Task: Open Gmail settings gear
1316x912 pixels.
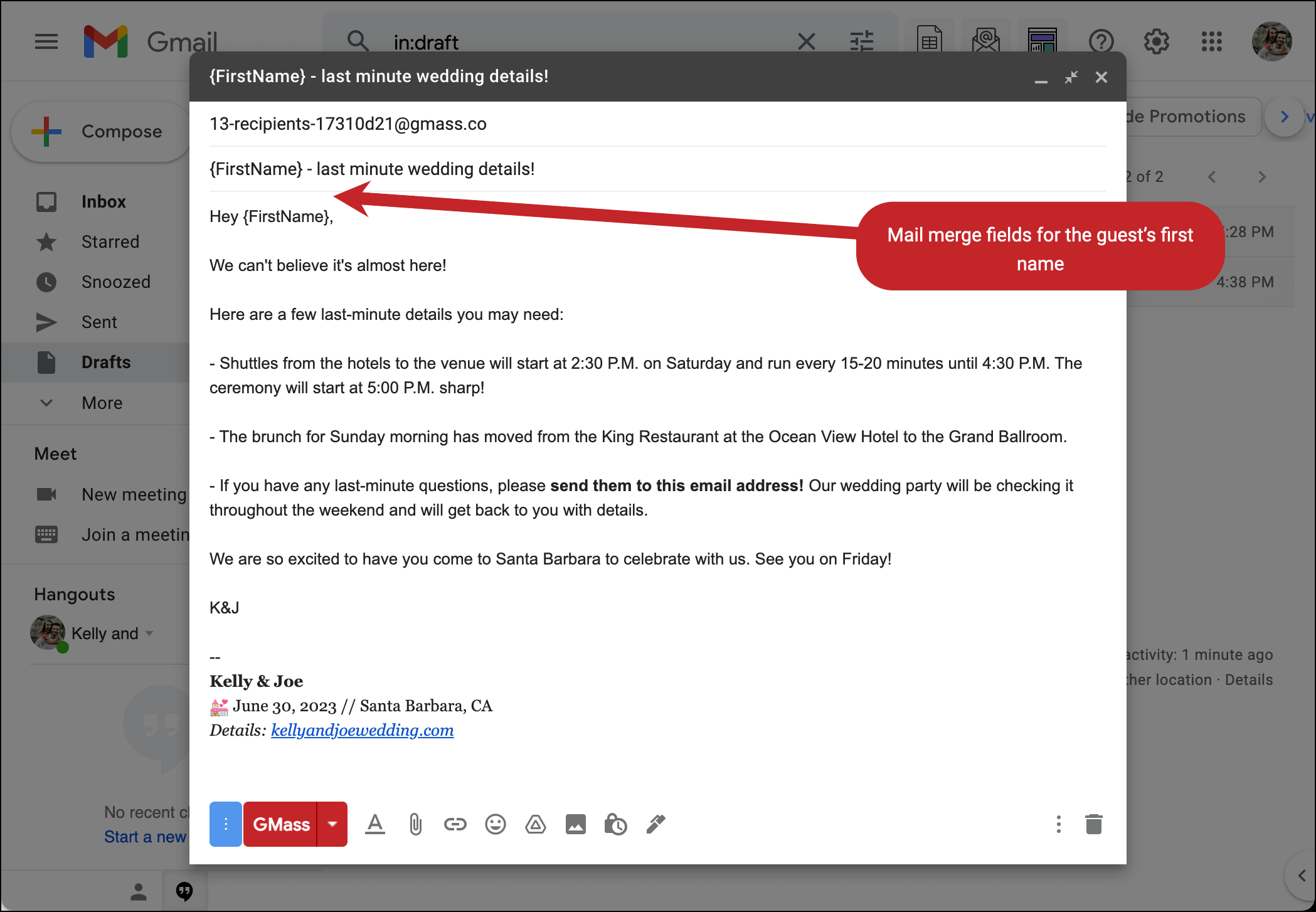Action: tap(1157, 42)
